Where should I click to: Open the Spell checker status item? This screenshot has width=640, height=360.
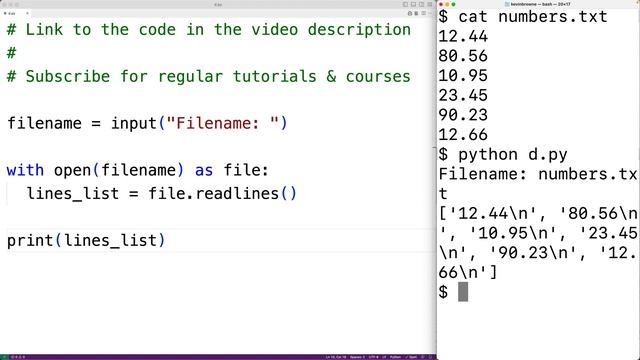point(411,357)
